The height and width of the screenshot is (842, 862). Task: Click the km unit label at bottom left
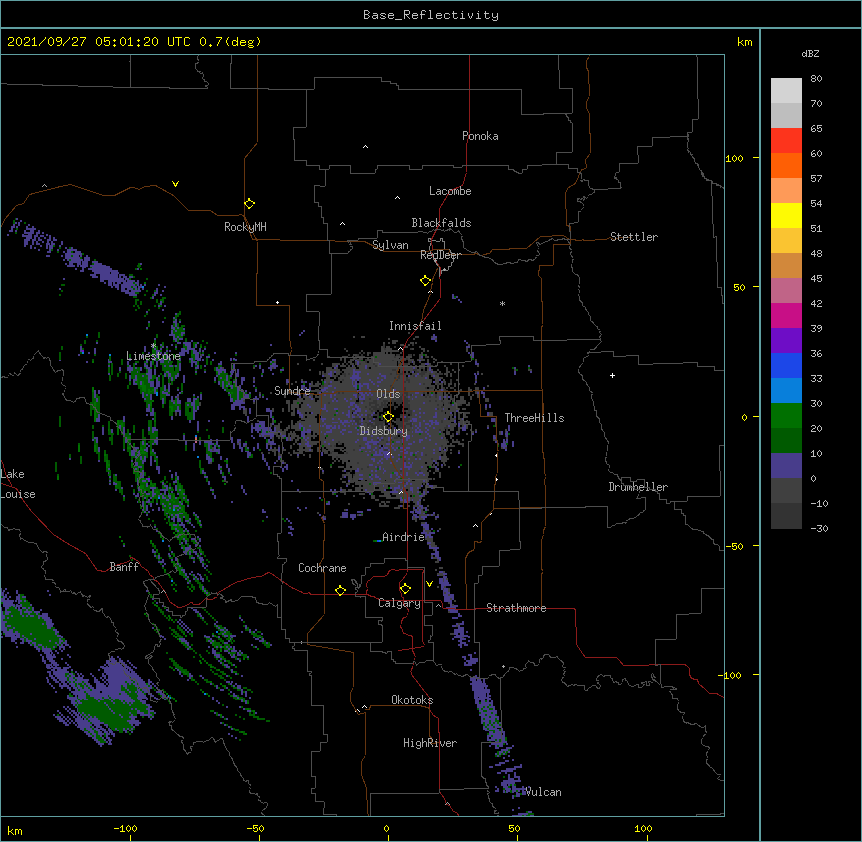pos(15,830)
